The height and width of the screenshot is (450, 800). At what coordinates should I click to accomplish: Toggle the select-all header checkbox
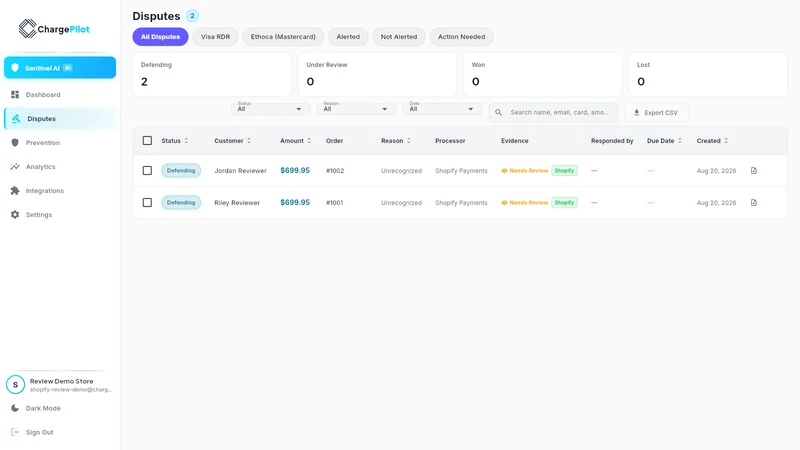click(x=147, y=140)
